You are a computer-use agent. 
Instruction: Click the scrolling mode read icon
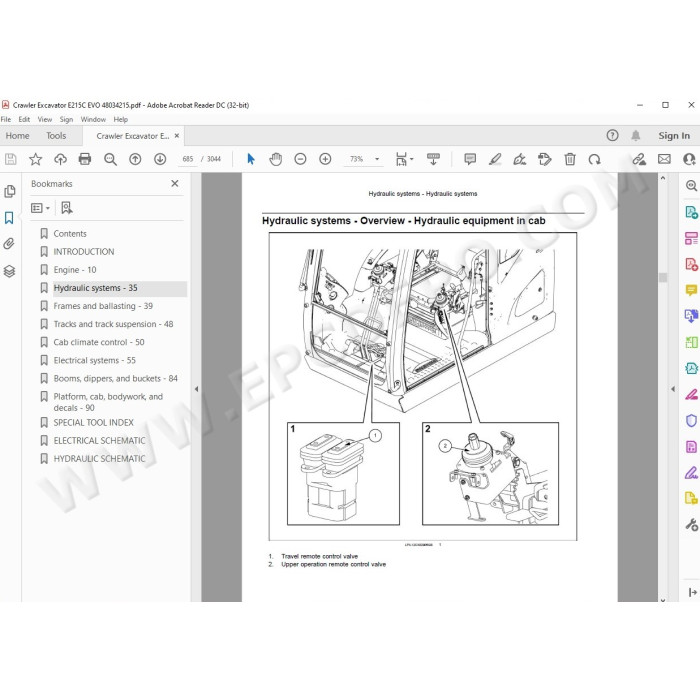point(433,159)
